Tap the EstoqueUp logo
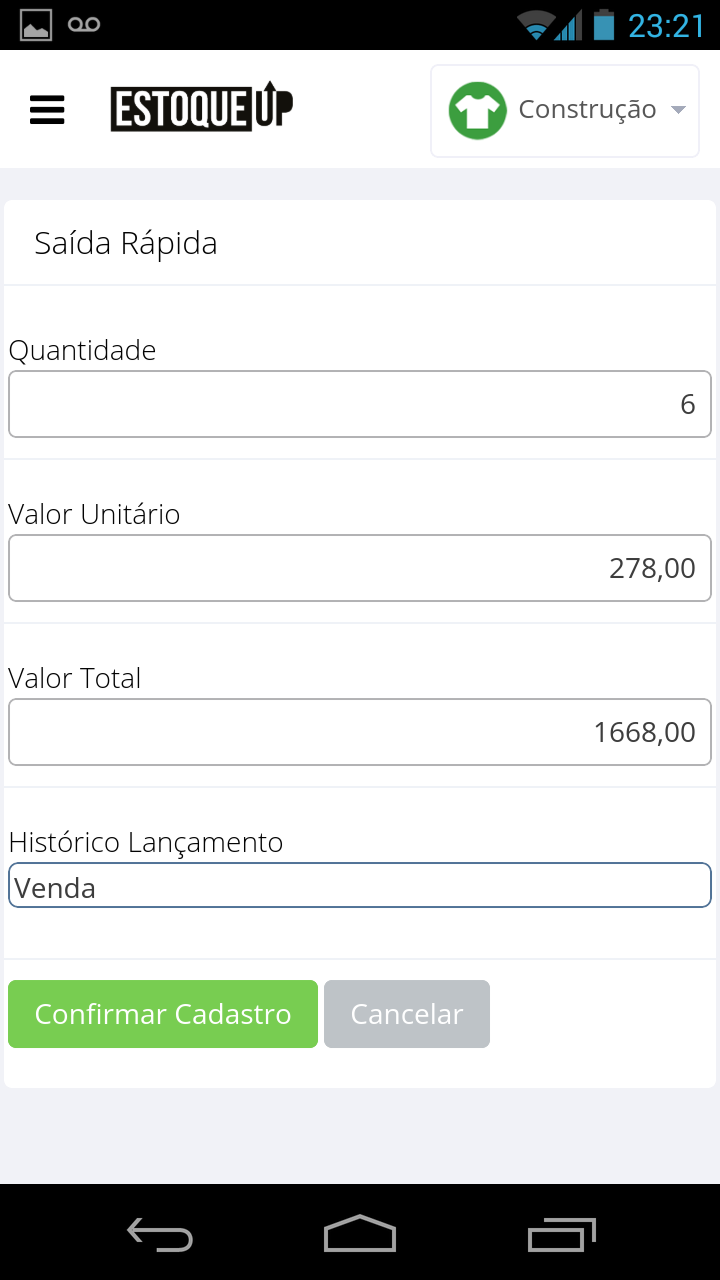Screen dimensions: 720x1280 point(202,106)
